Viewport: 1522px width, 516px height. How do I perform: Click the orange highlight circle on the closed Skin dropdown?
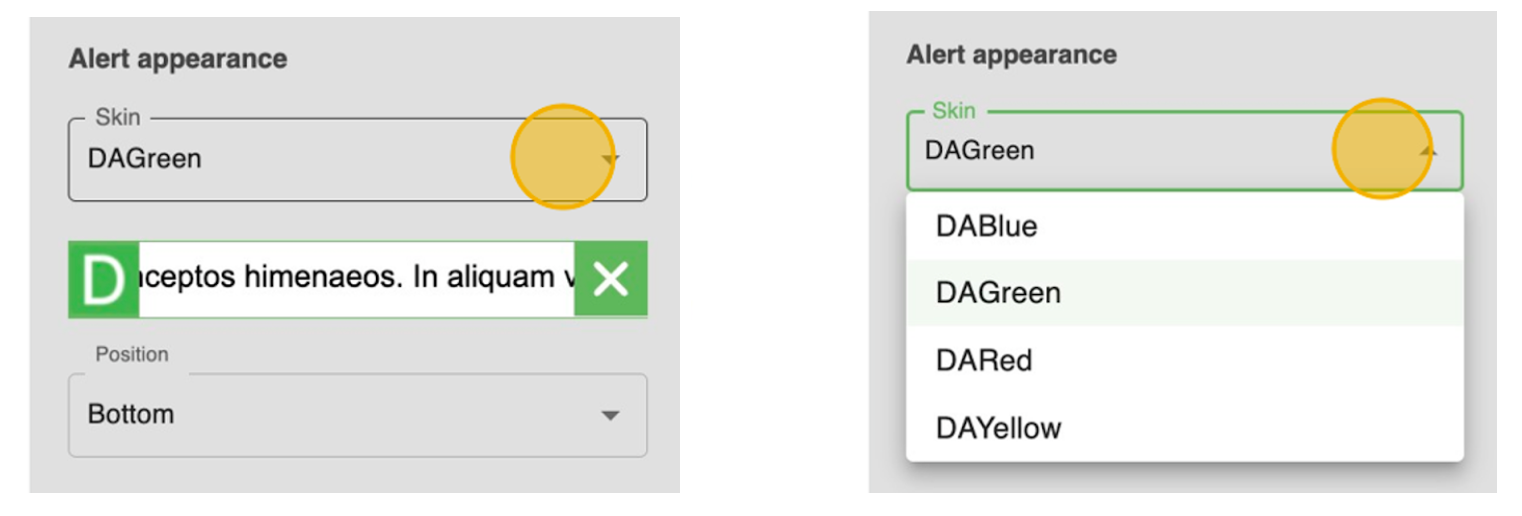point(561,157)
